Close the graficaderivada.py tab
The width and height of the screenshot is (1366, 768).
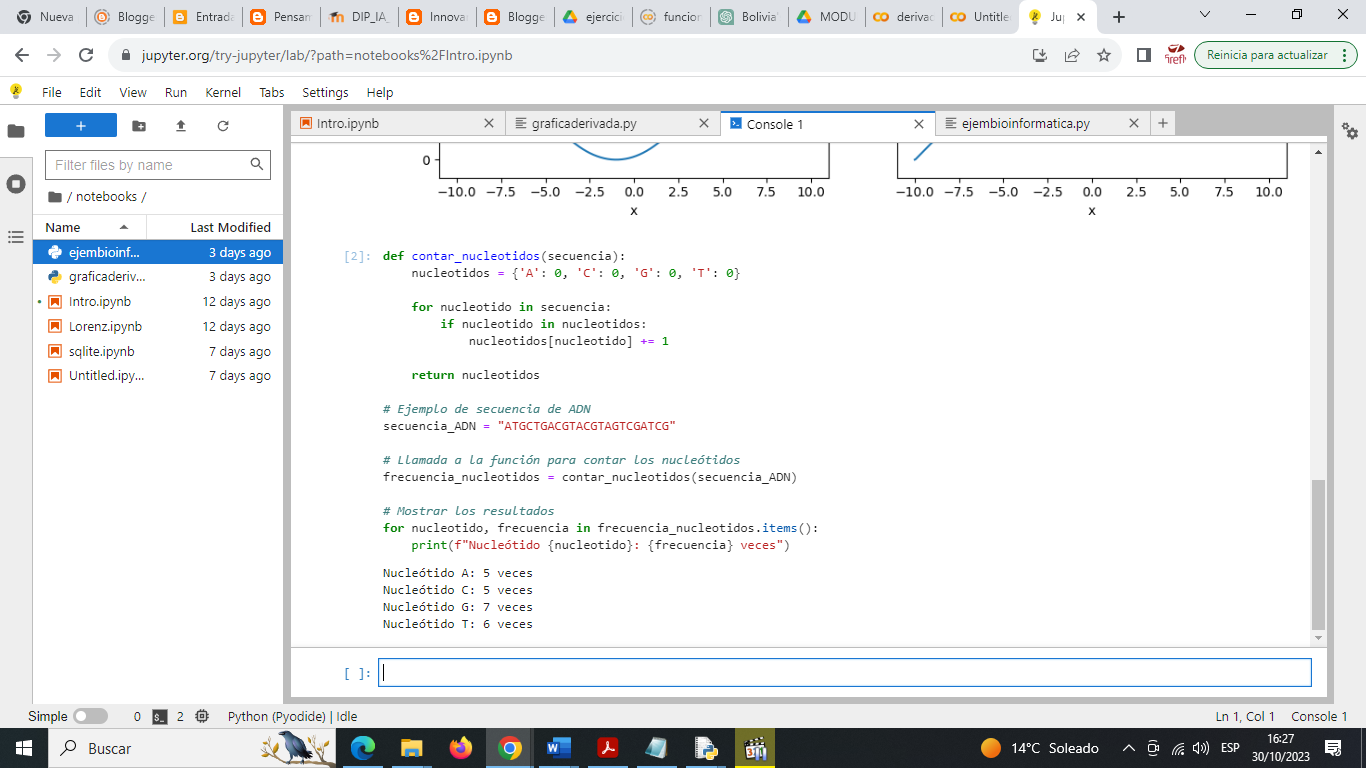click(x=704, y=124)
